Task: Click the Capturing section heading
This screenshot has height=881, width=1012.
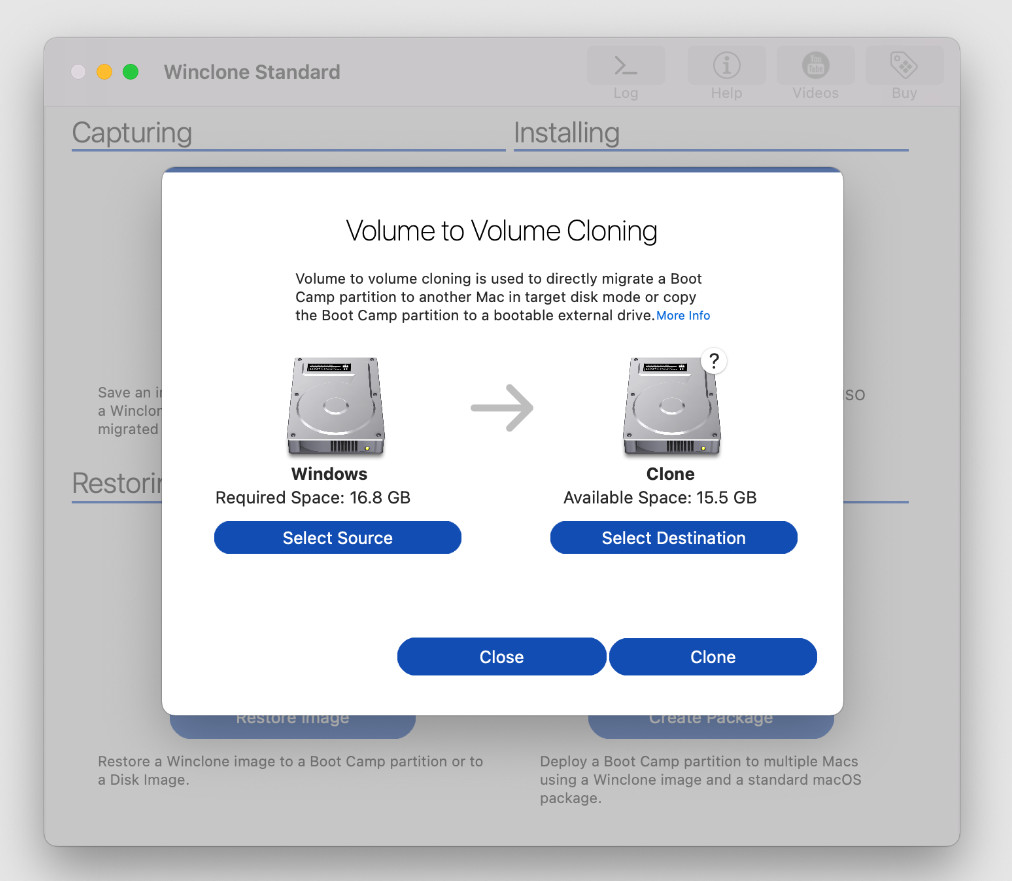Action: tap(132, 133)
